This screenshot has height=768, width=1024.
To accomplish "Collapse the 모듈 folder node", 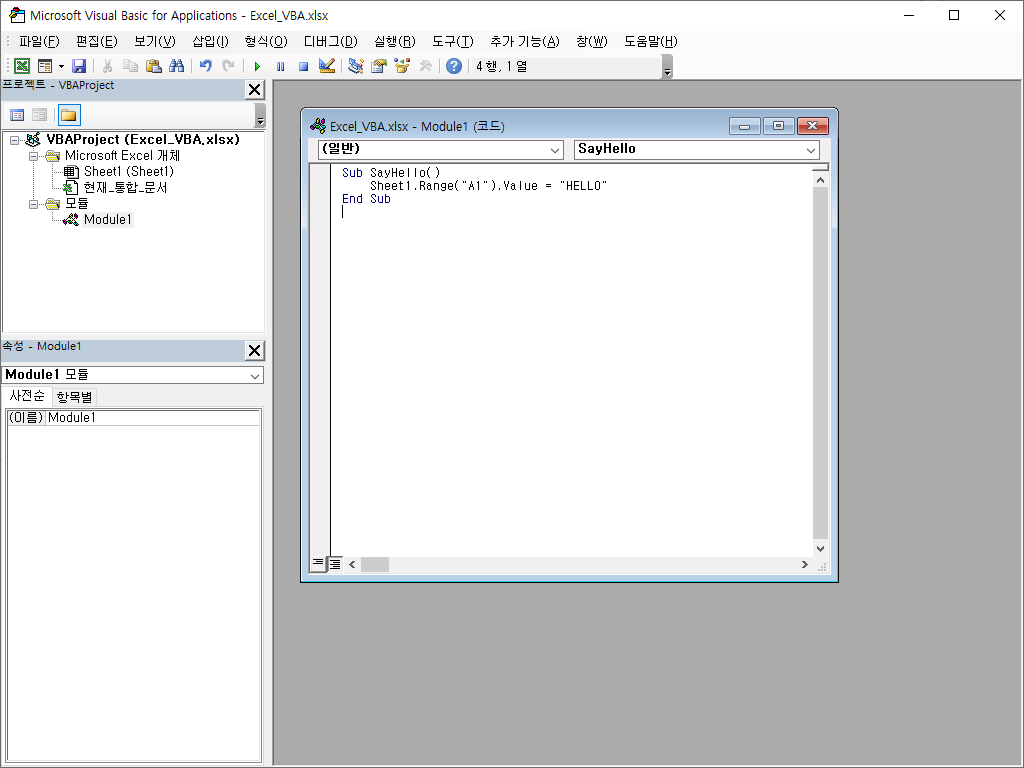I will click(x=33, y=204).
